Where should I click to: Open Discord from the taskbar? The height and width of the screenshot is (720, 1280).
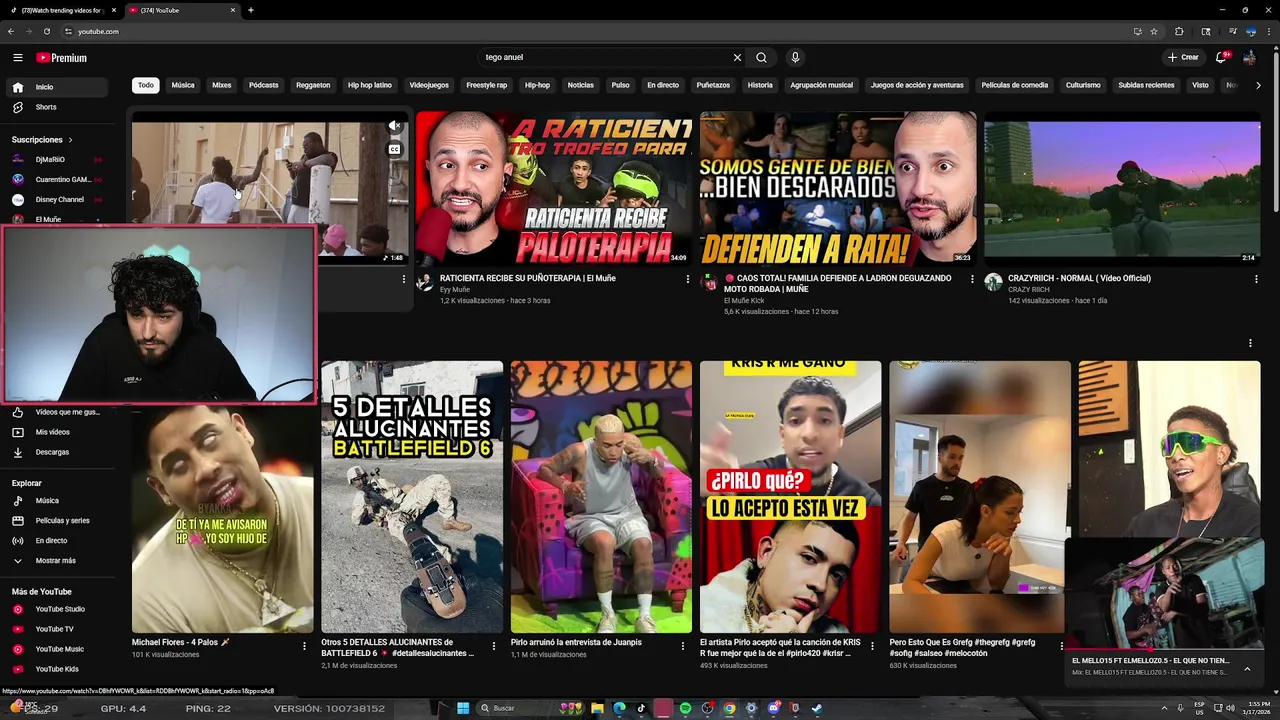click(x=773, y=708)
